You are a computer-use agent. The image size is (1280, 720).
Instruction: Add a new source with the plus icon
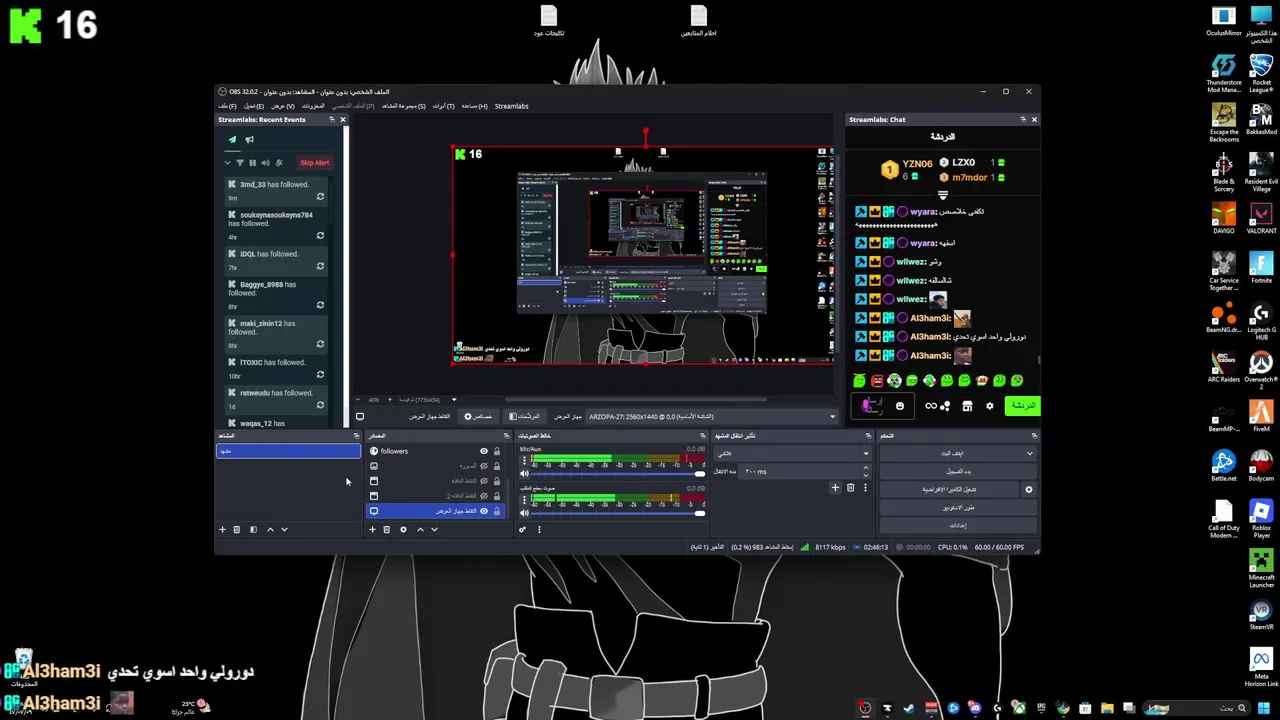point(372,529)
